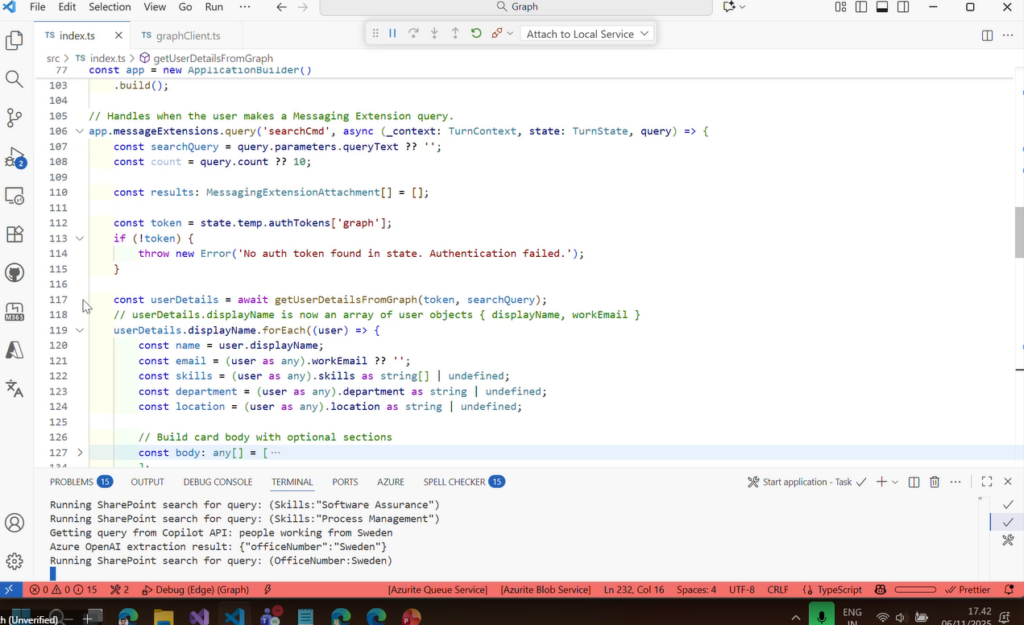
Task: Open the GitHub view in activity bar
Action: [x=14, y=273]
